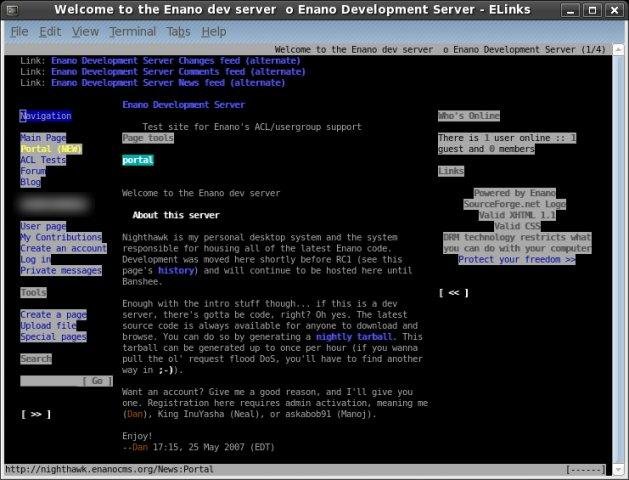Open the User page link

(x=43, y=226)
